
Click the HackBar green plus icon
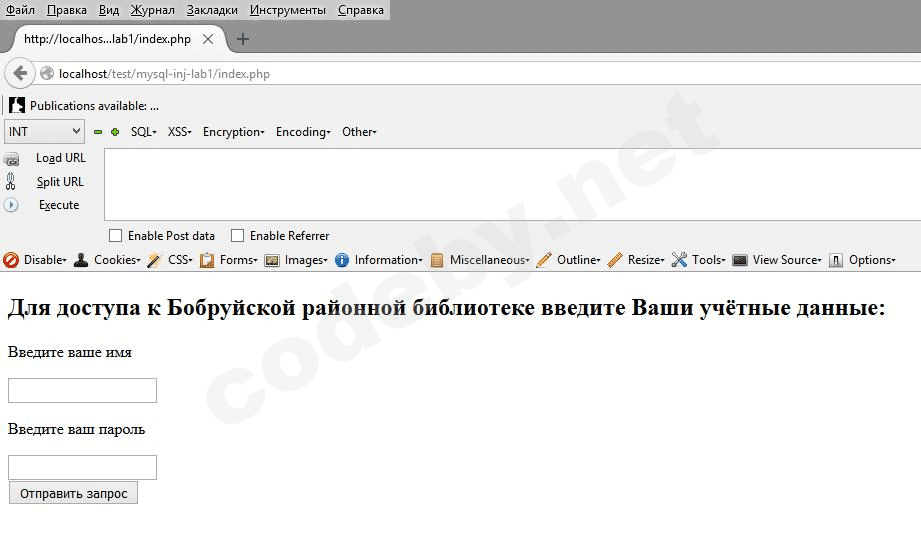point(115,132)
